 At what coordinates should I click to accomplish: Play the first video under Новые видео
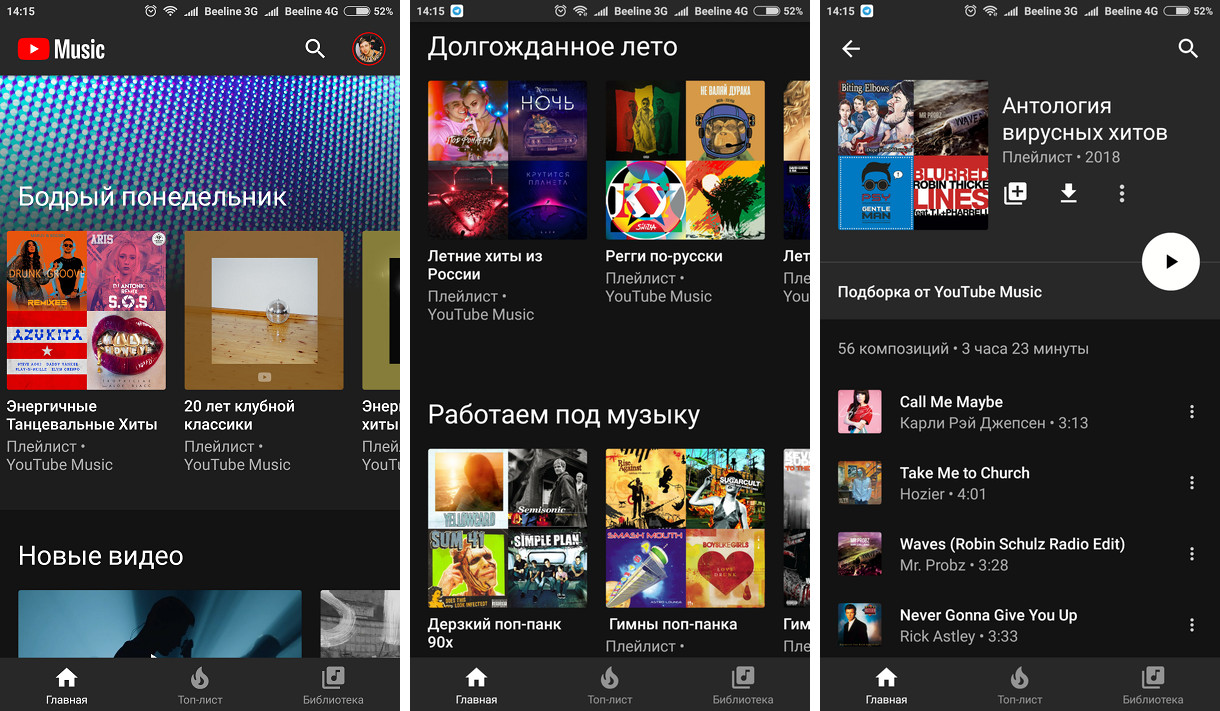click(x=160, y=623)
